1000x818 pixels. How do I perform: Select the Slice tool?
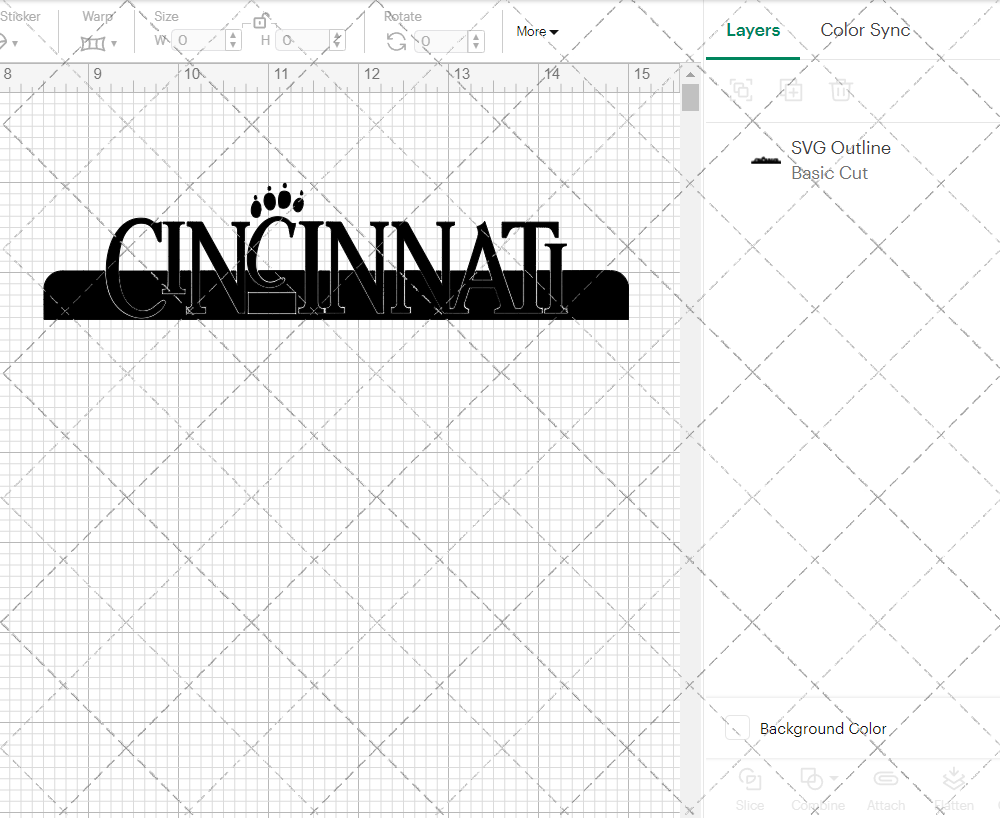(x=750, y=789)
